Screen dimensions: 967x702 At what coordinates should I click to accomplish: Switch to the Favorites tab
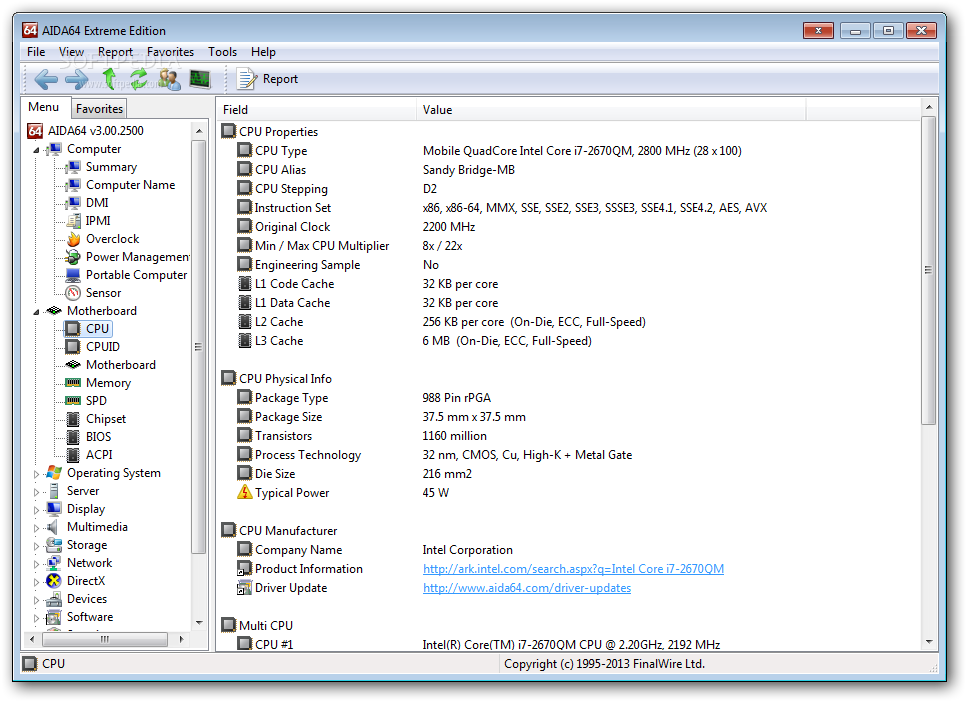pos(99,109)
